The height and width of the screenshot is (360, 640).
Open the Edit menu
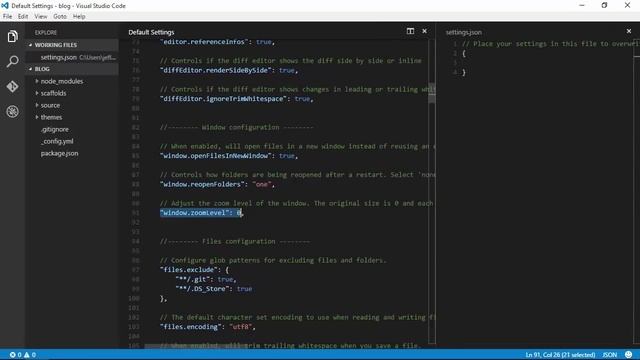click(23, 16)
